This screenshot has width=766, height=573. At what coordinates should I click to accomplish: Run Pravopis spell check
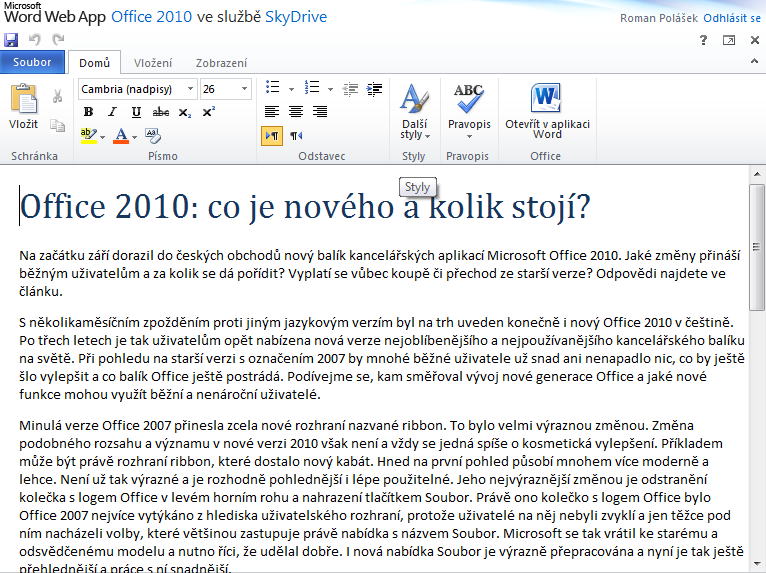tap(469, 106)
